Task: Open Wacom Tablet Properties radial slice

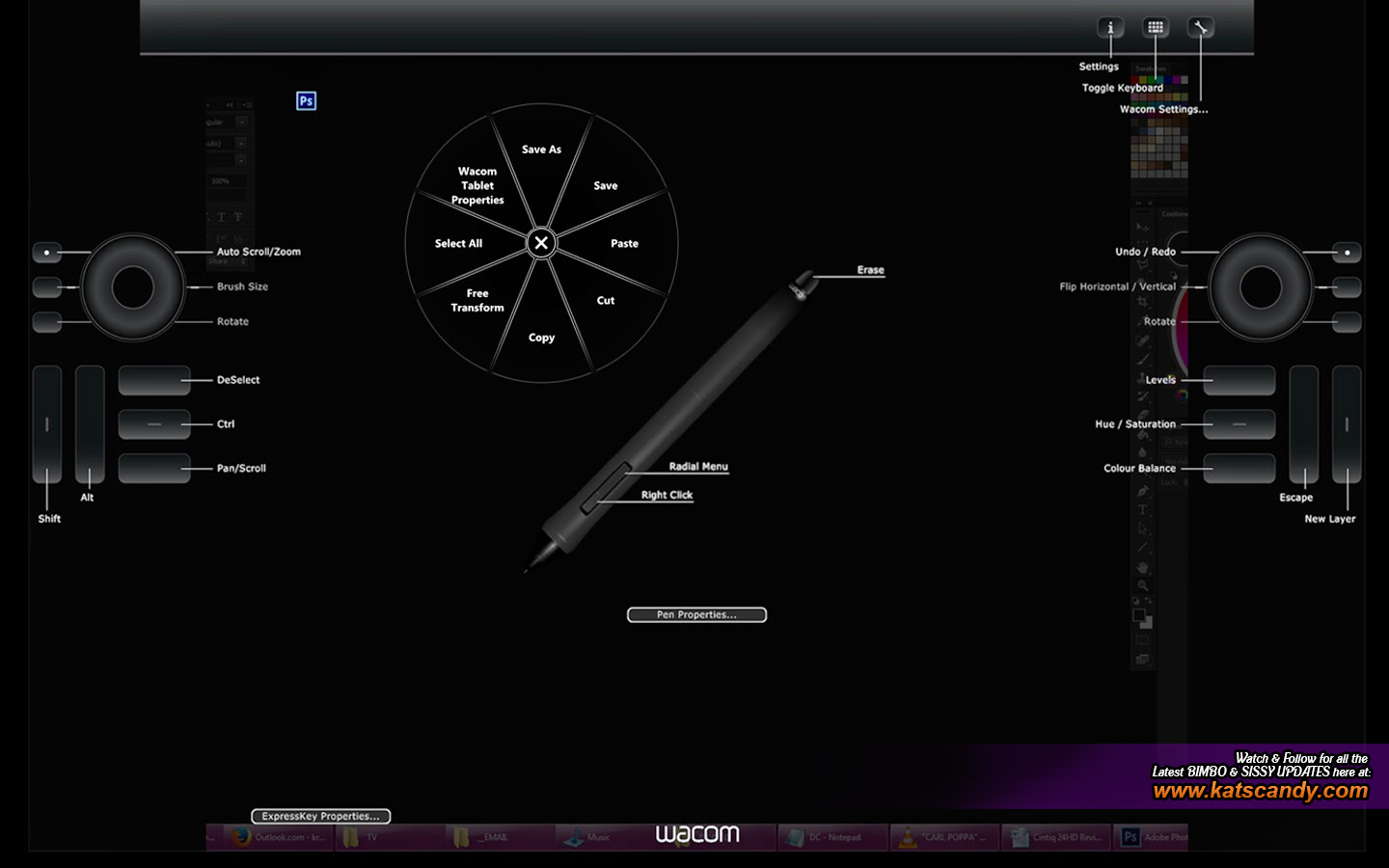Action: pos(477,185)
